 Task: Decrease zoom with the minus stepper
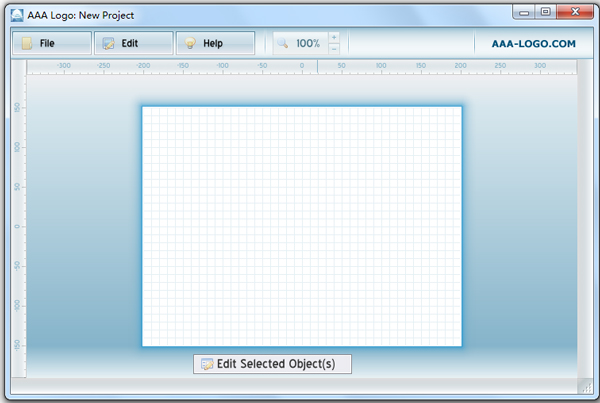333,49
